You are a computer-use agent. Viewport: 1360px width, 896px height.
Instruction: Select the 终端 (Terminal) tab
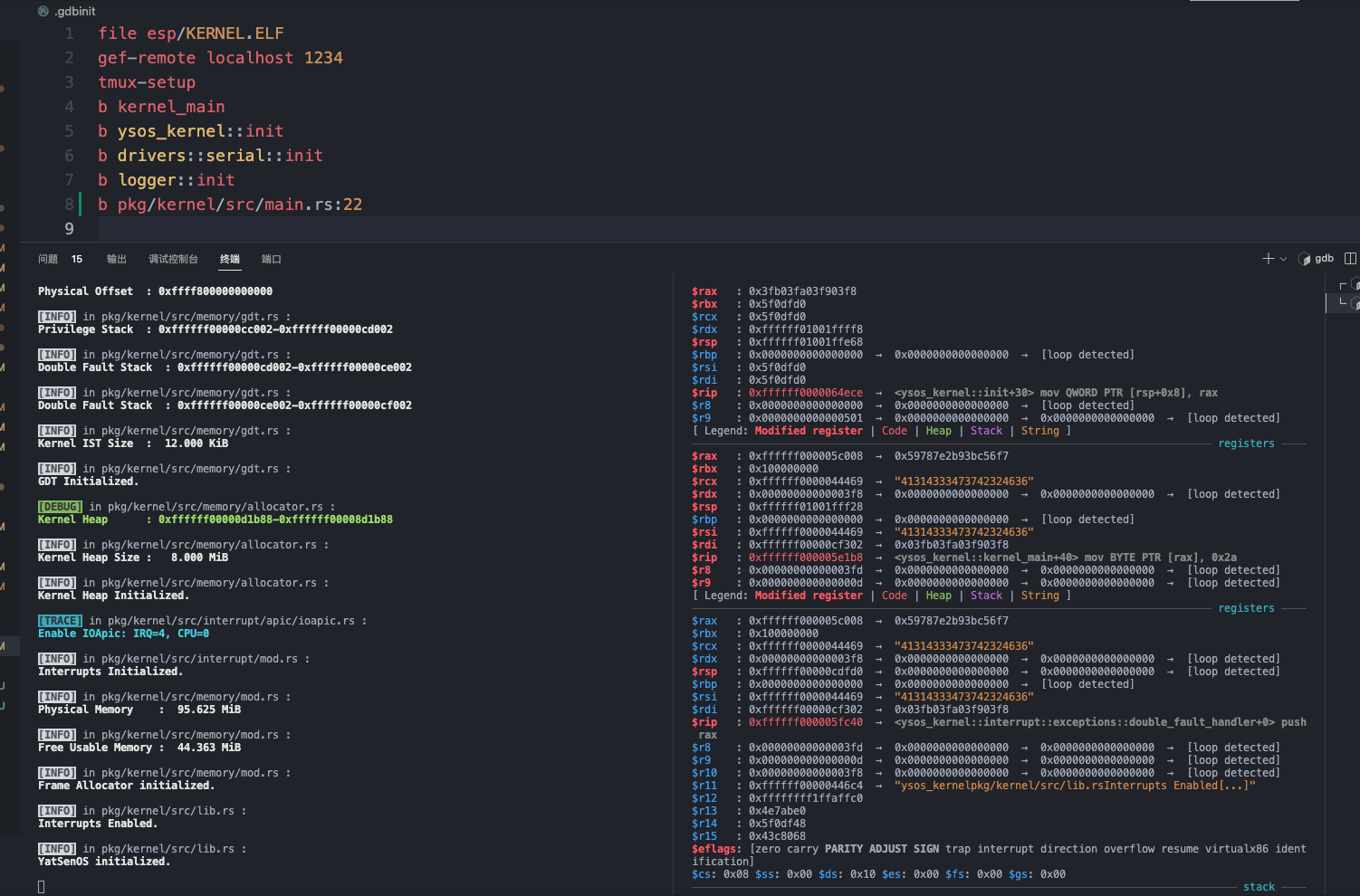(230, 259)
